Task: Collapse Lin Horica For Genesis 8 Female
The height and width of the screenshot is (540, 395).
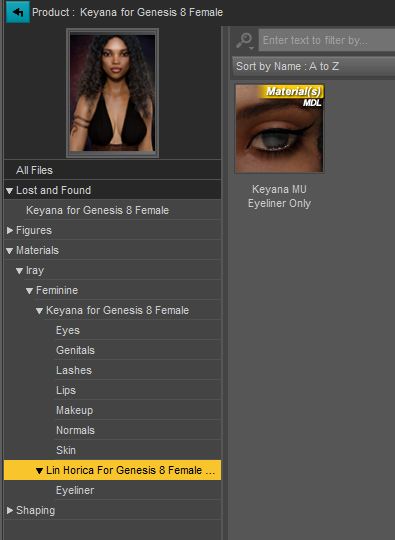Action: pos(40,471)
